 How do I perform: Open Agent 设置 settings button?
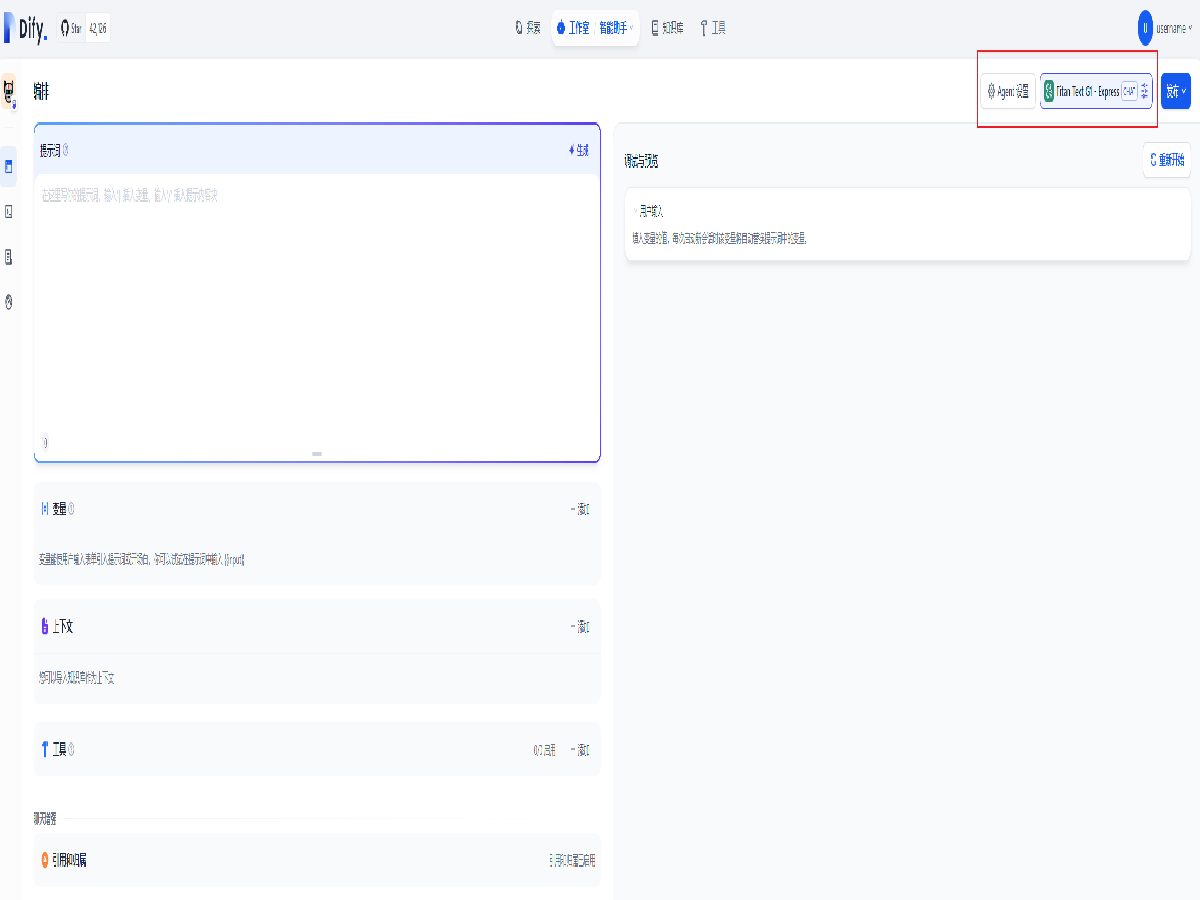point(1007,91)
